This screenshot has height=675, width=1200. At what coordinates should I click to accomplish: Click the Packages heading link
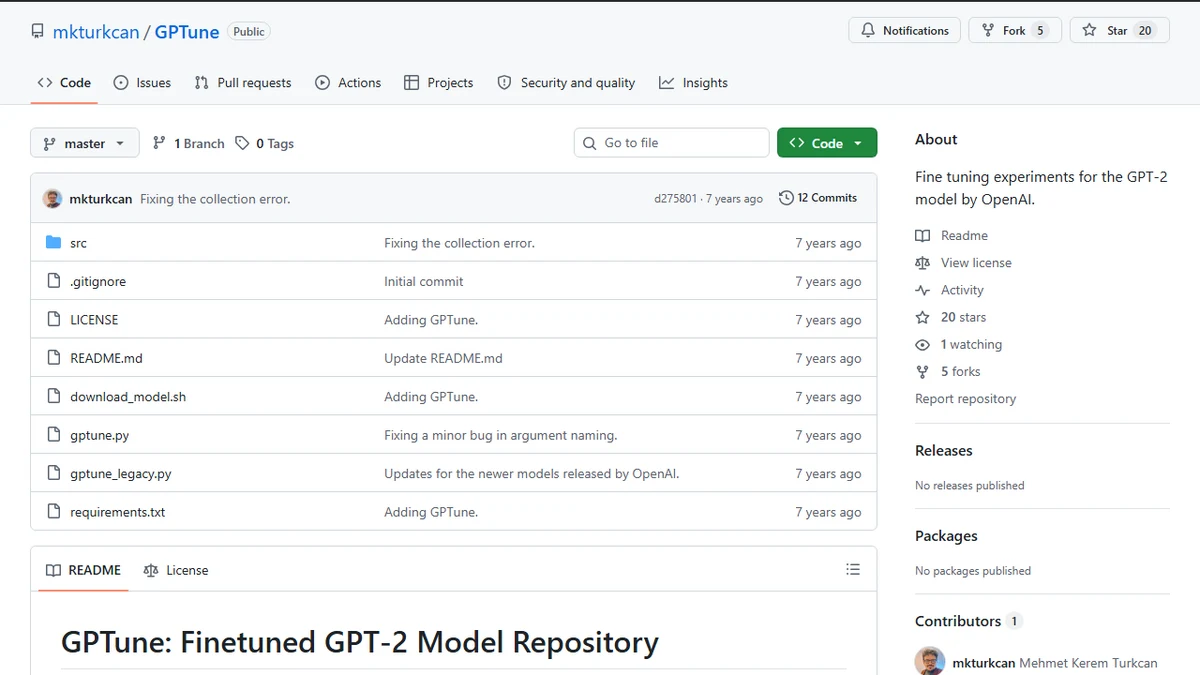click(946, 536)
